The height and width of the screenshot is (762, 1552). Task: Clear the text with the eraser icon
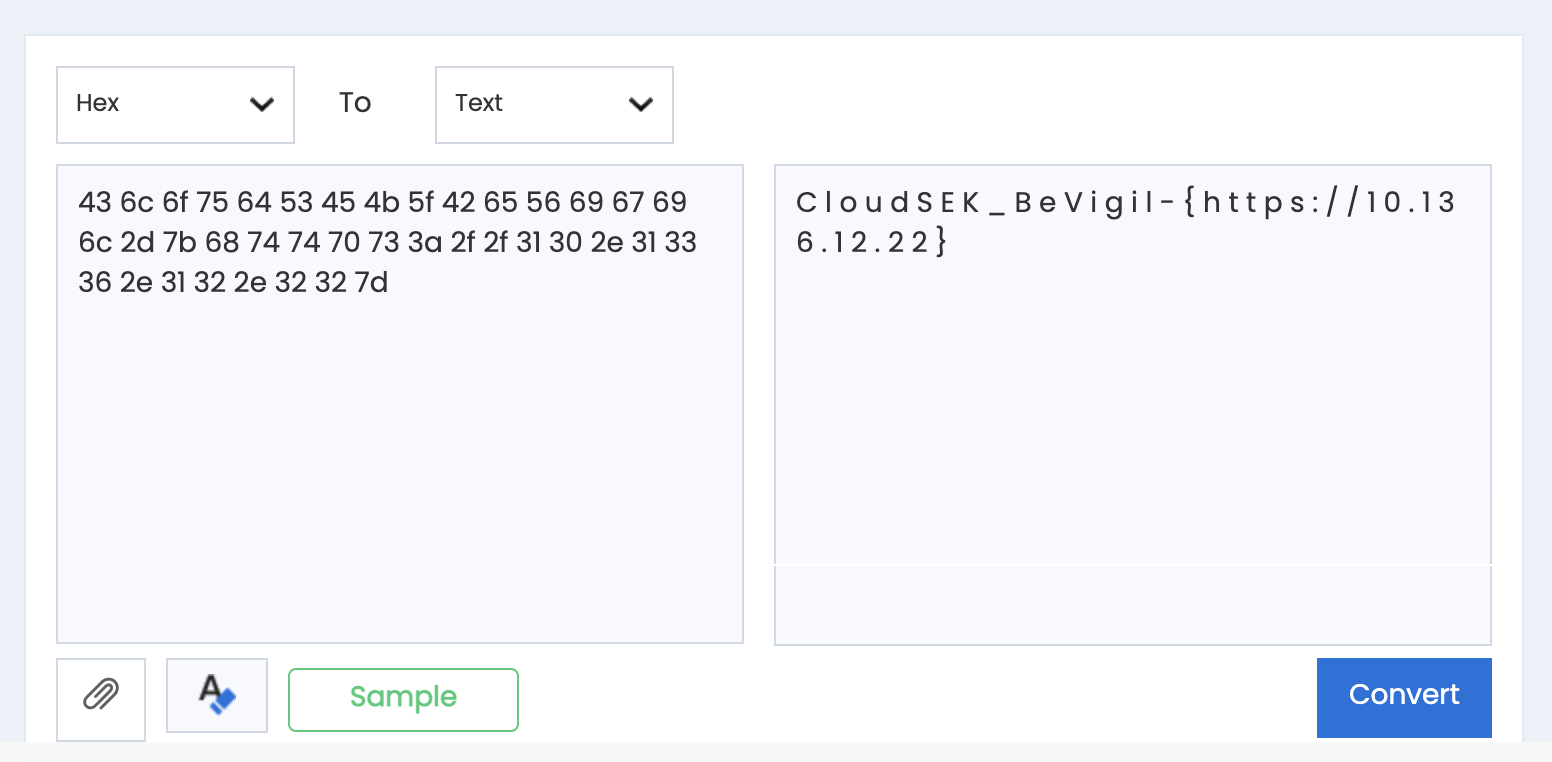(217, 694)
